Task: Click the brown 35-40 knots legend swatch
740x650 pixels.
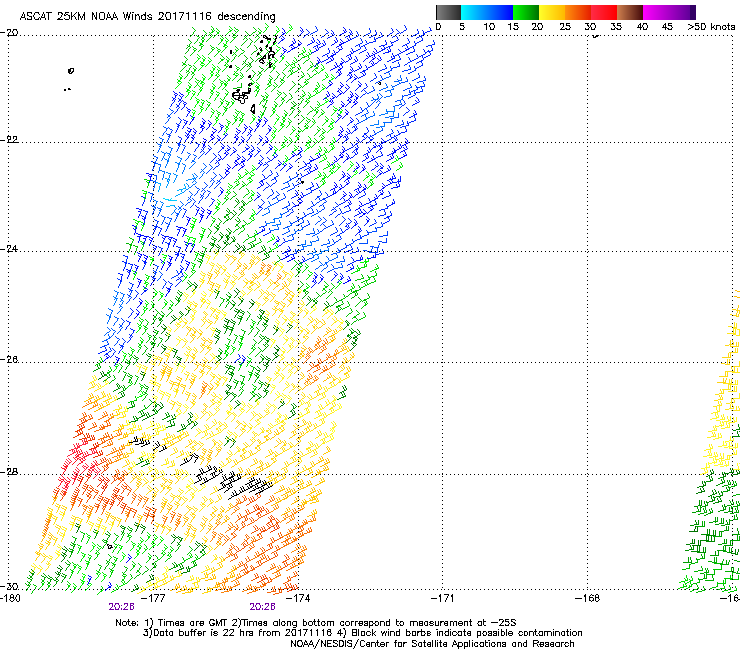Action: pos(630,12)
